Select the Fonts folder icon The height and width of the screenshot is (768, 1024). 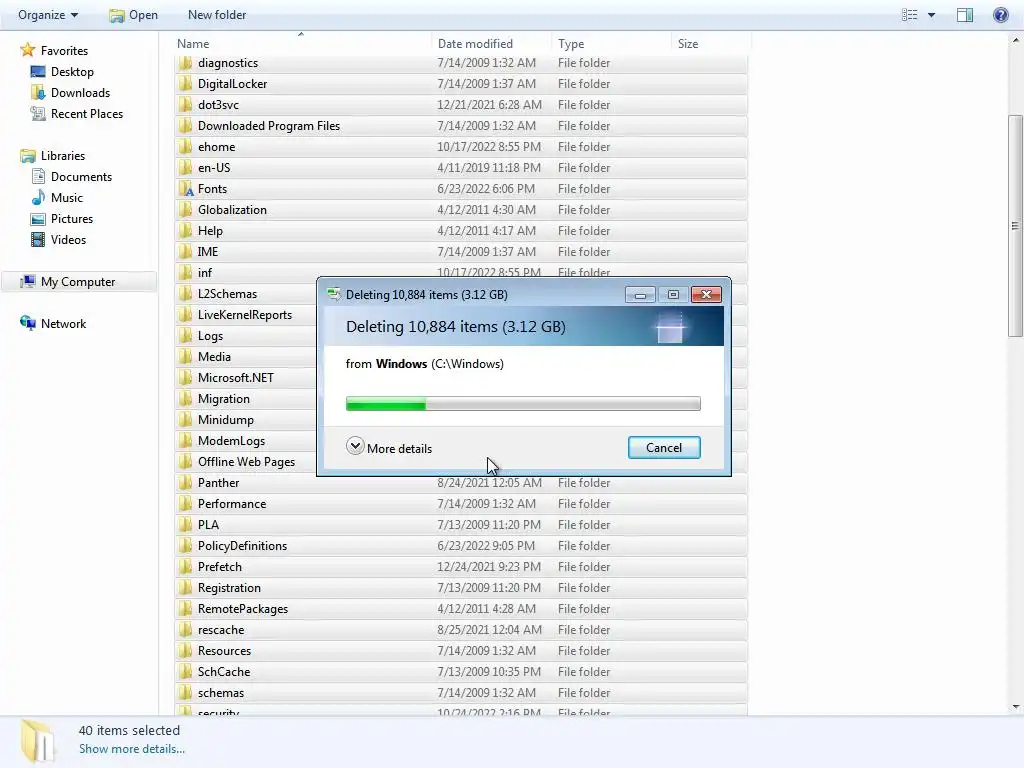click(185, 189)
